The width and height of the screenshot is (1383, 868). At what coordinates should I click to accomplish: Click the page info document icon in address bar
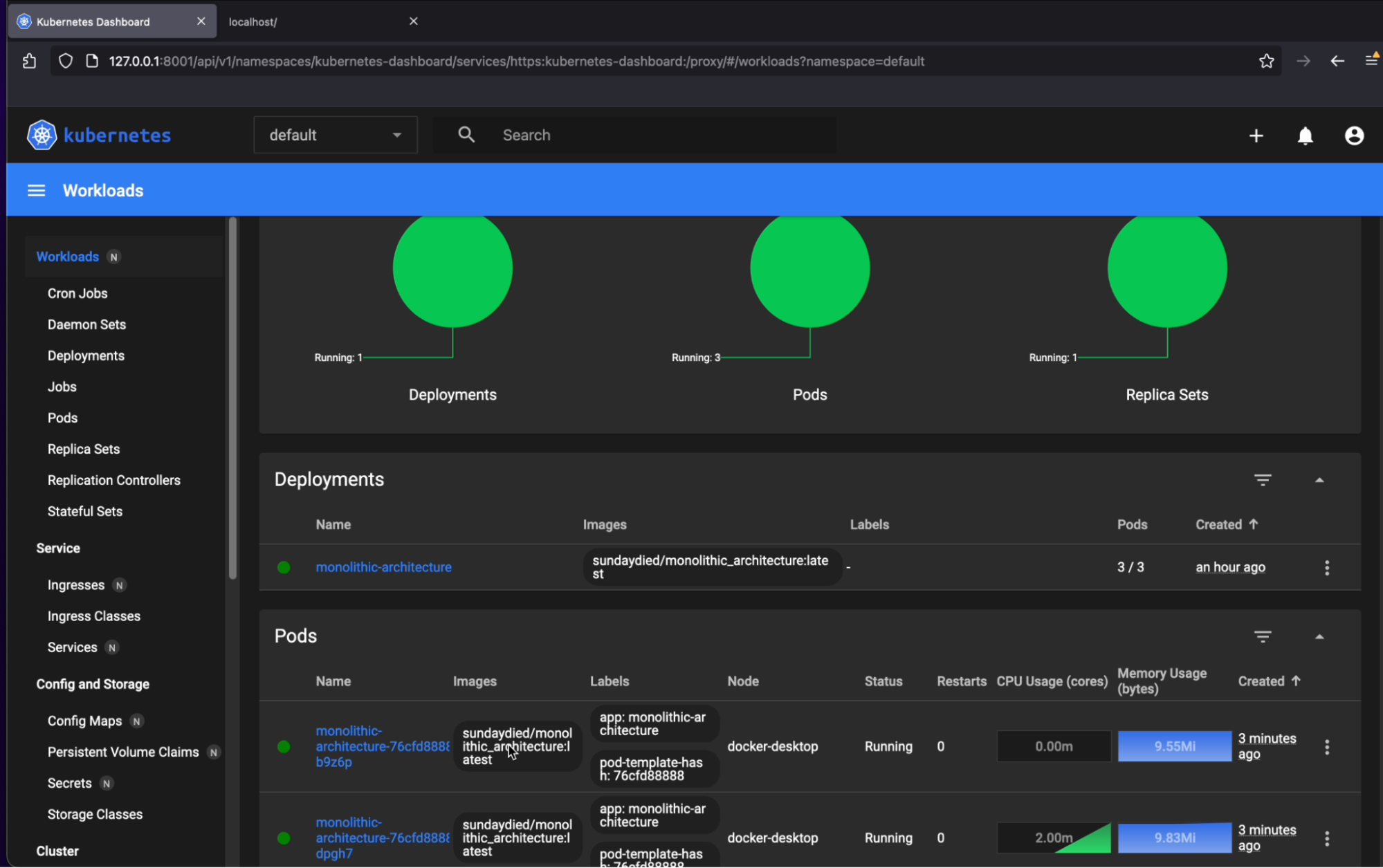click(91, 61)
